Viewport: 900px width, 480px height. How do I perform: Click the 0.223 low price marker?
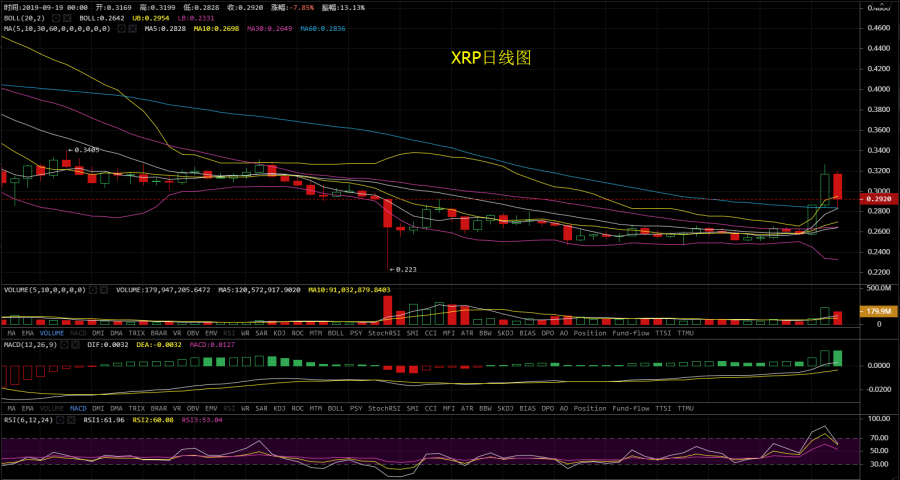(401, 268)
